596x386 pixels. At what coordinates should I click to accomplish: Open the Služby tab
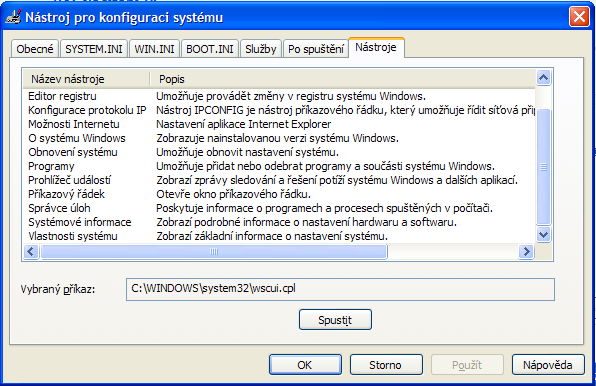click(261, 49)
